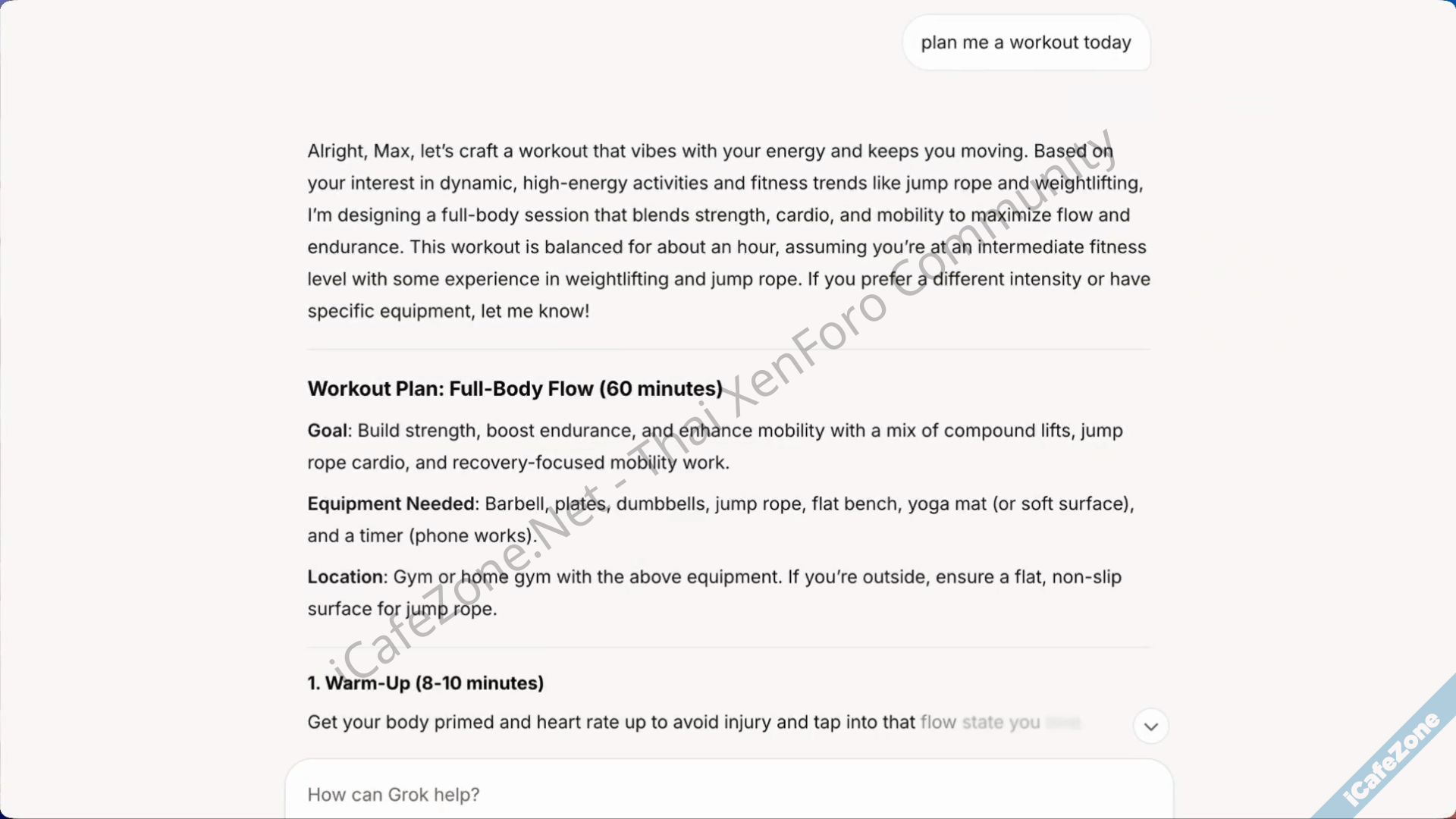Click the divider line above Workout Plan heading

(728, 350)
